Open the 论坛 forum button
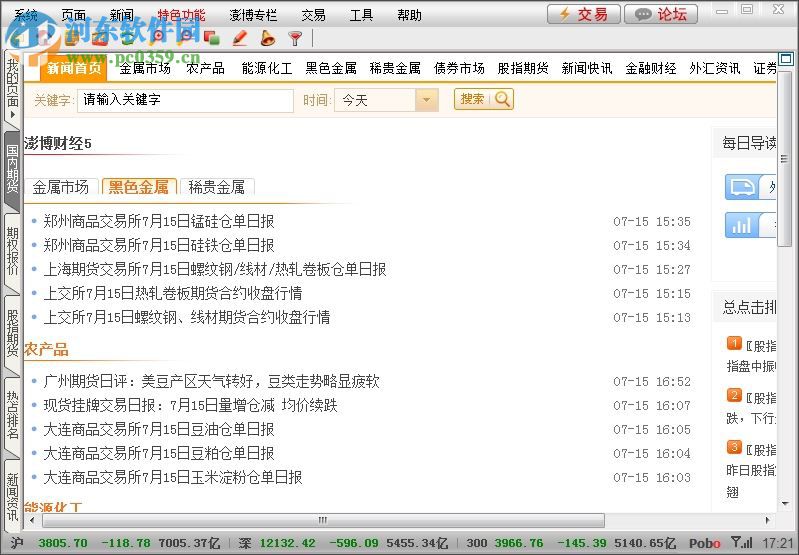799x555 pixels. 661,14
